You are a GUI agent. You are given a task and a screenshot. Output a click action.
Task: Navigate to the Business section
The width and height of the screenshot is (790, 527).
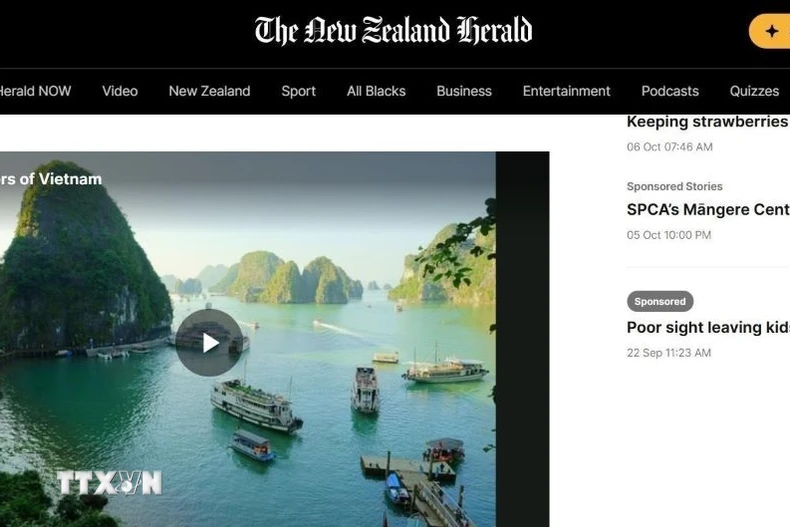[464, 91]
